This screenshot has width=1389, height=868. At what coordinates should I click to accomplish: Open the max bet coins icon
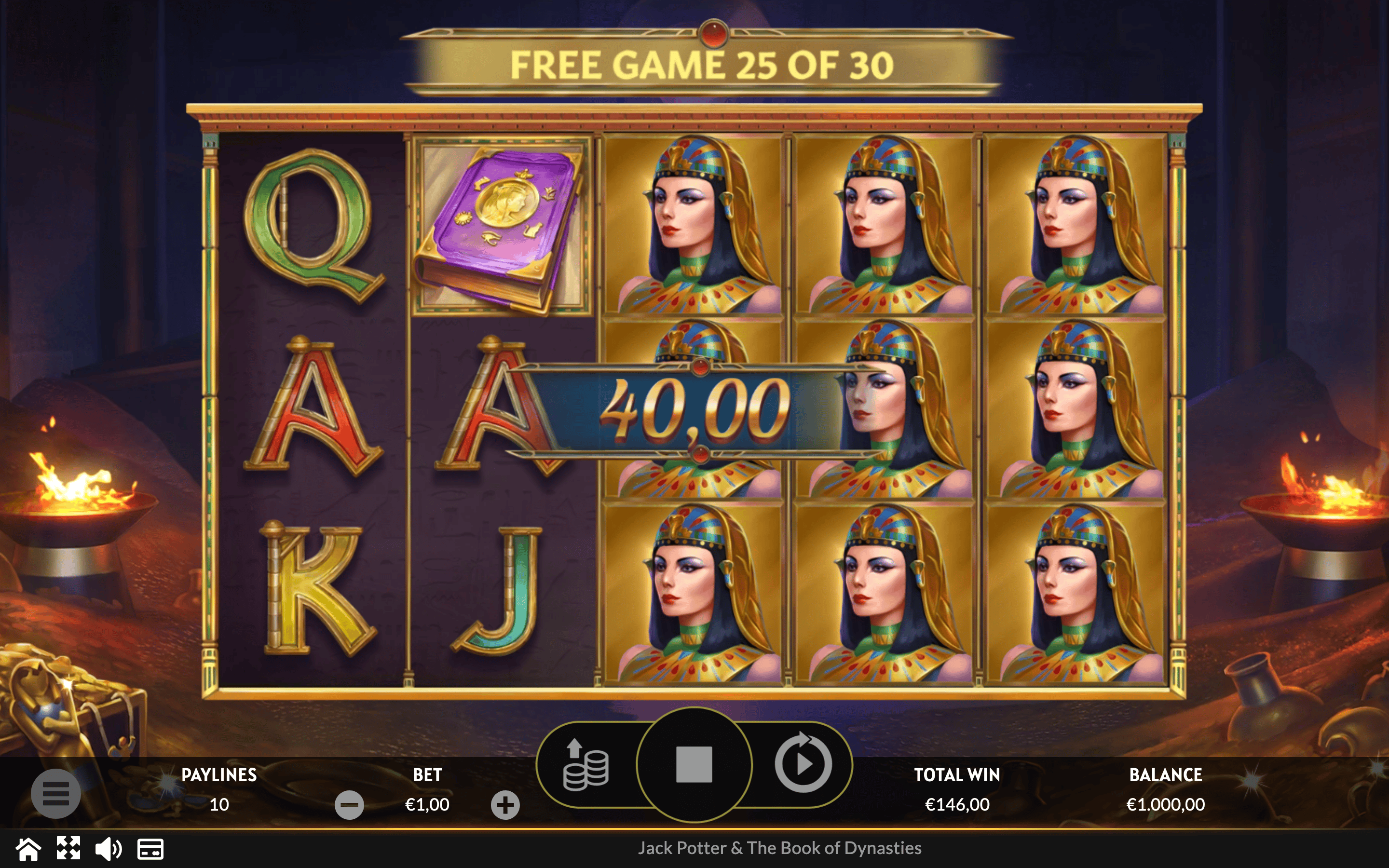[x=586, y=765]
